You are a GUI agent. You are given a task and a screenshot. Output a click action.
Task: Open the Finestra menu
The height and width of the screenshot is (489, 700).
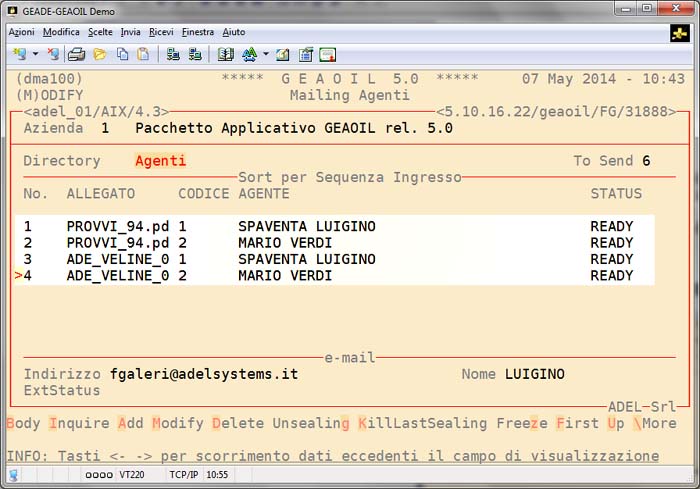pos(198,32)
